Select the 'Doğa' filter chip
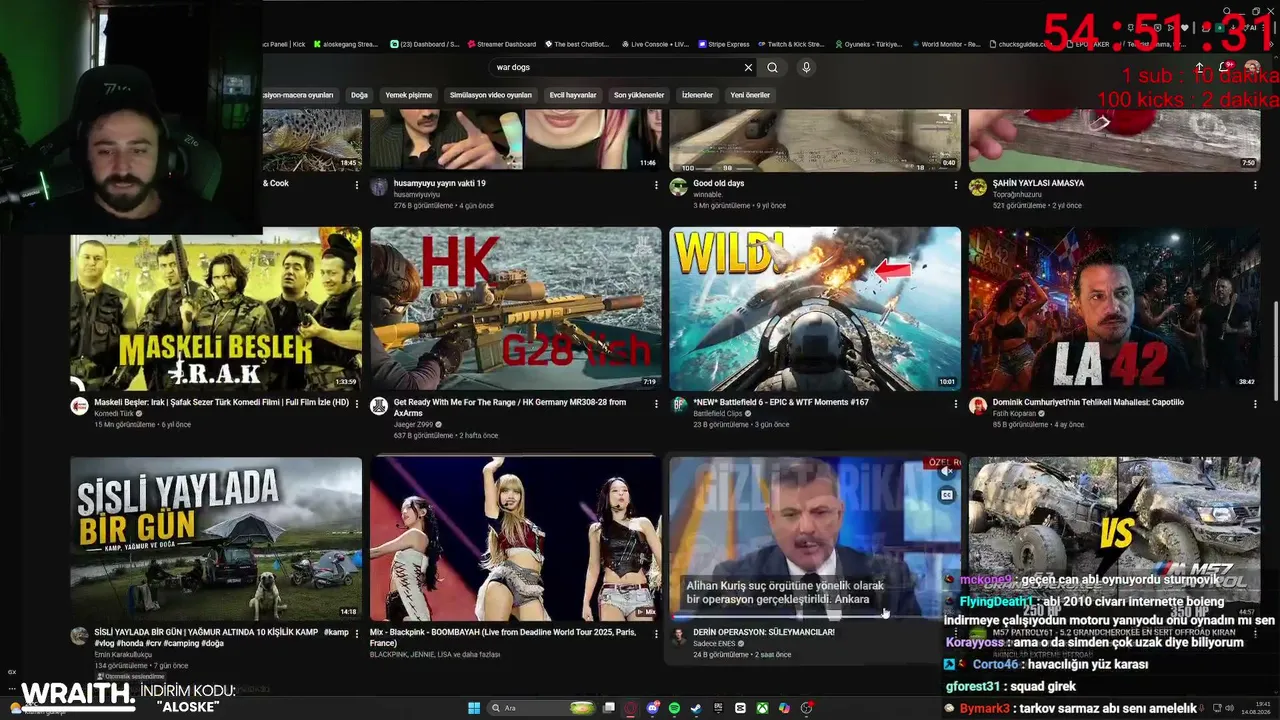 point(359,95)
